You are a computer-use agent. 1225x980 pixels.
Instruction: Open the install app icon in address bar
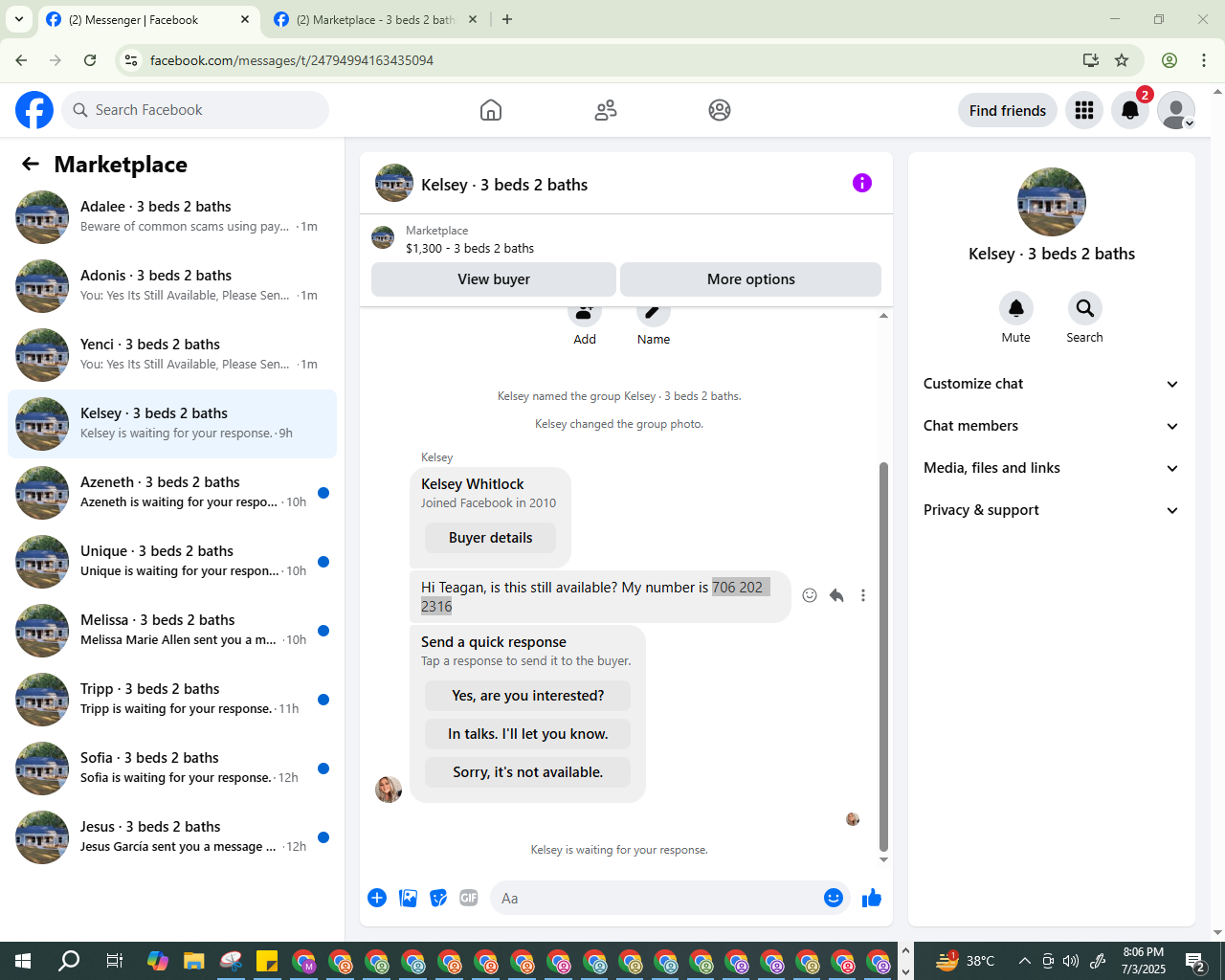coord(1091,60)
